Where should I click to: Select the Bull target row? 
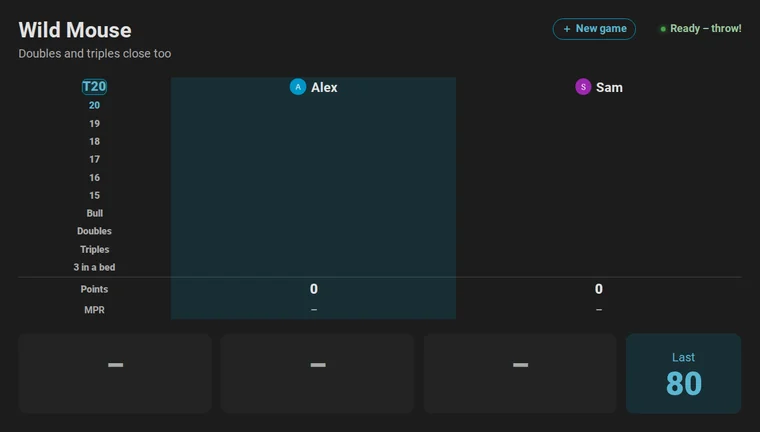point(95,213)
